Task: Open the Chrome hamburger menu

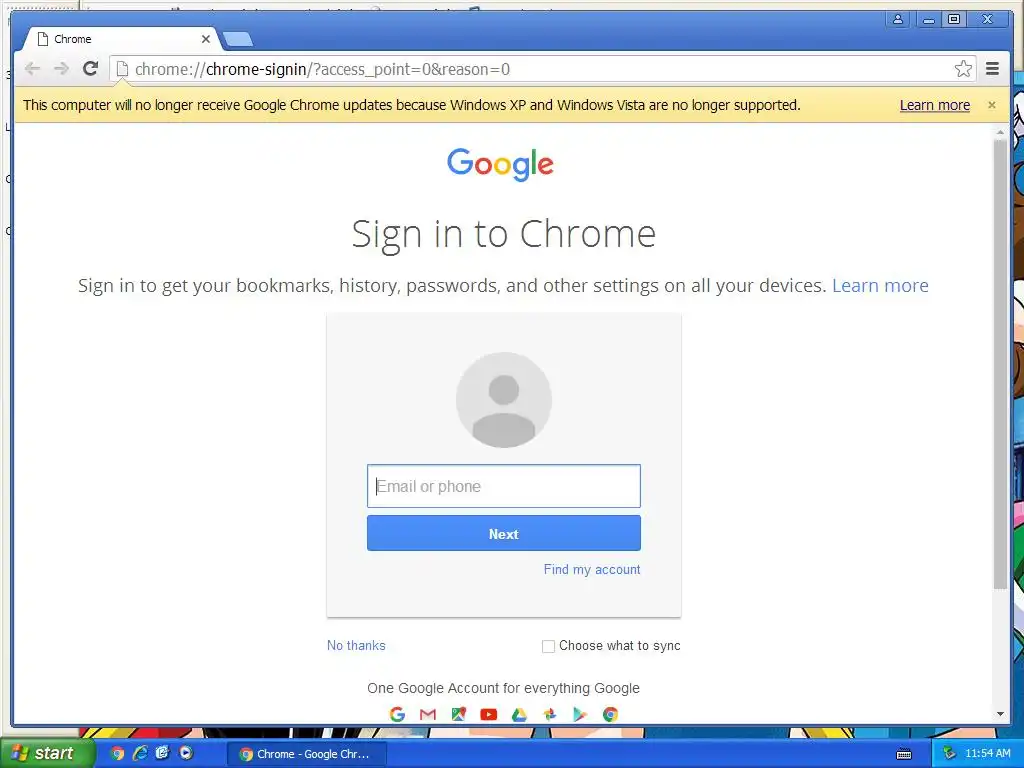Action: coord(993,69)
